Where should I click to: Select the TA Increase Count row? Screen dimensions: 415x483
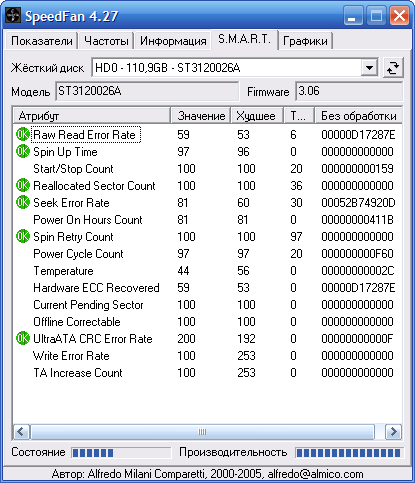click(207, 373)
